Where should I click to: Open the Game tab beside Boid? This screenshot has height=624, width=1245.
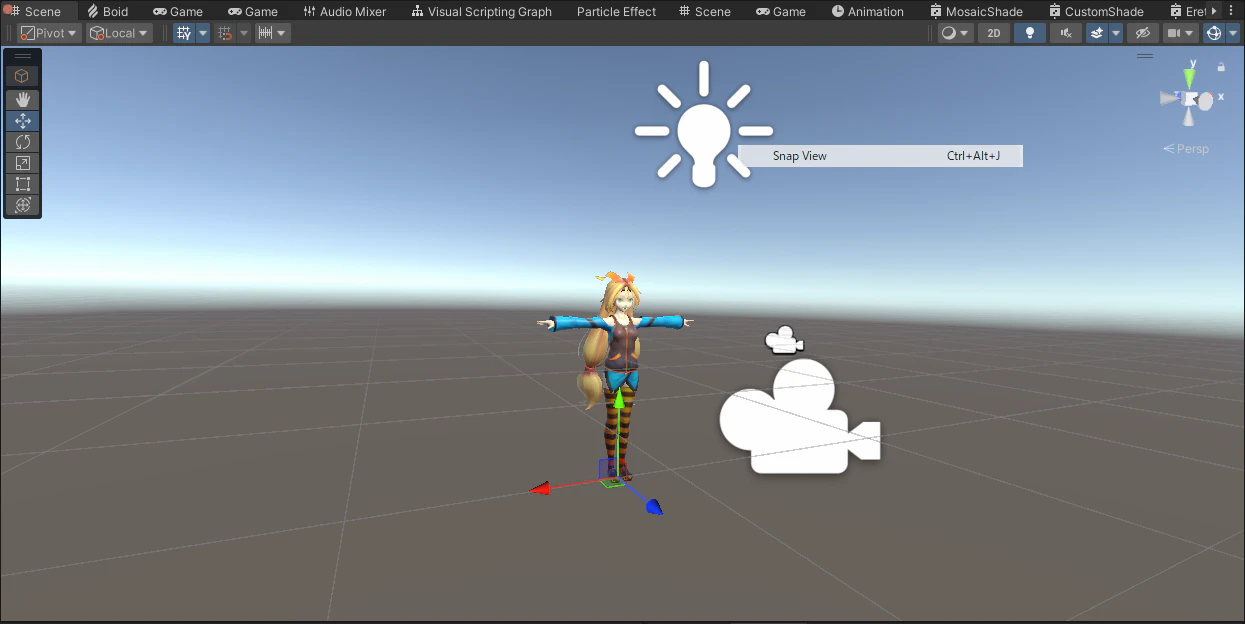click(178, 11)
